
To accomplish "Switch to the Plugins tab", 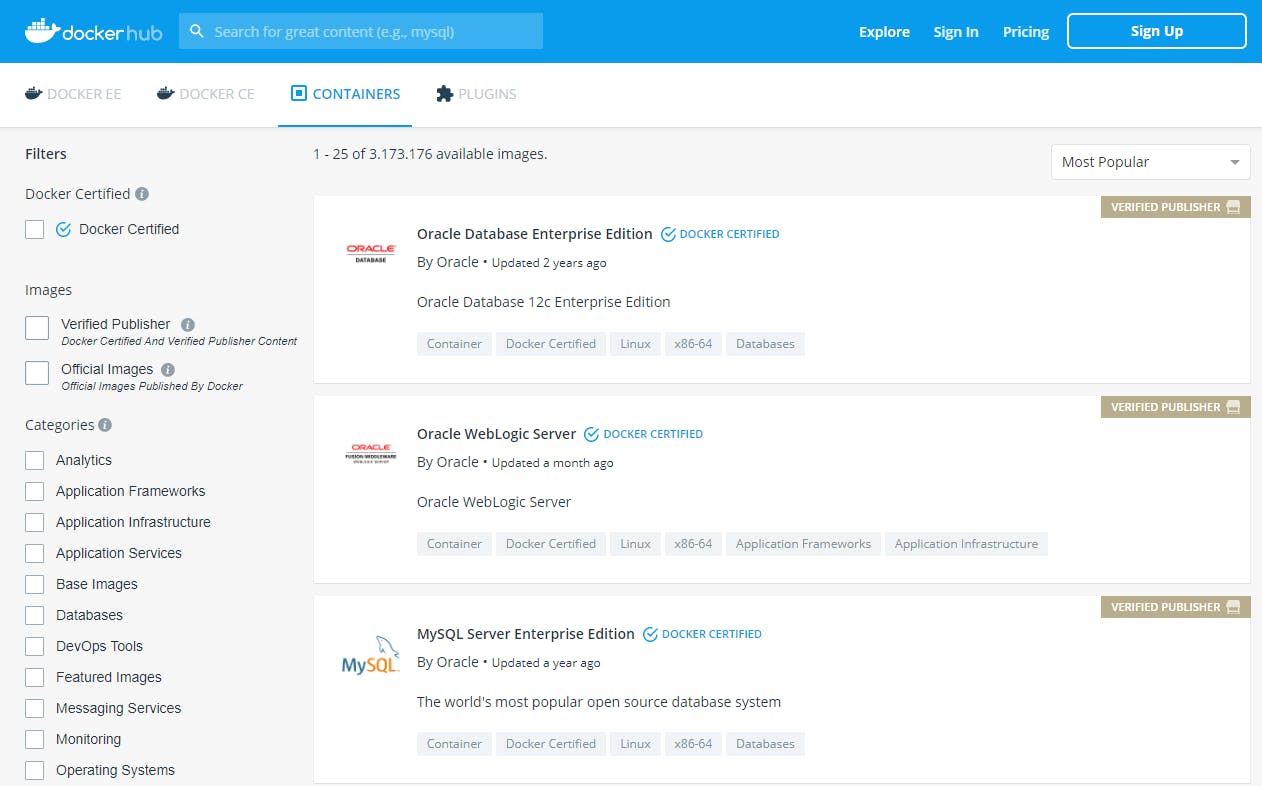I will 476,94.
